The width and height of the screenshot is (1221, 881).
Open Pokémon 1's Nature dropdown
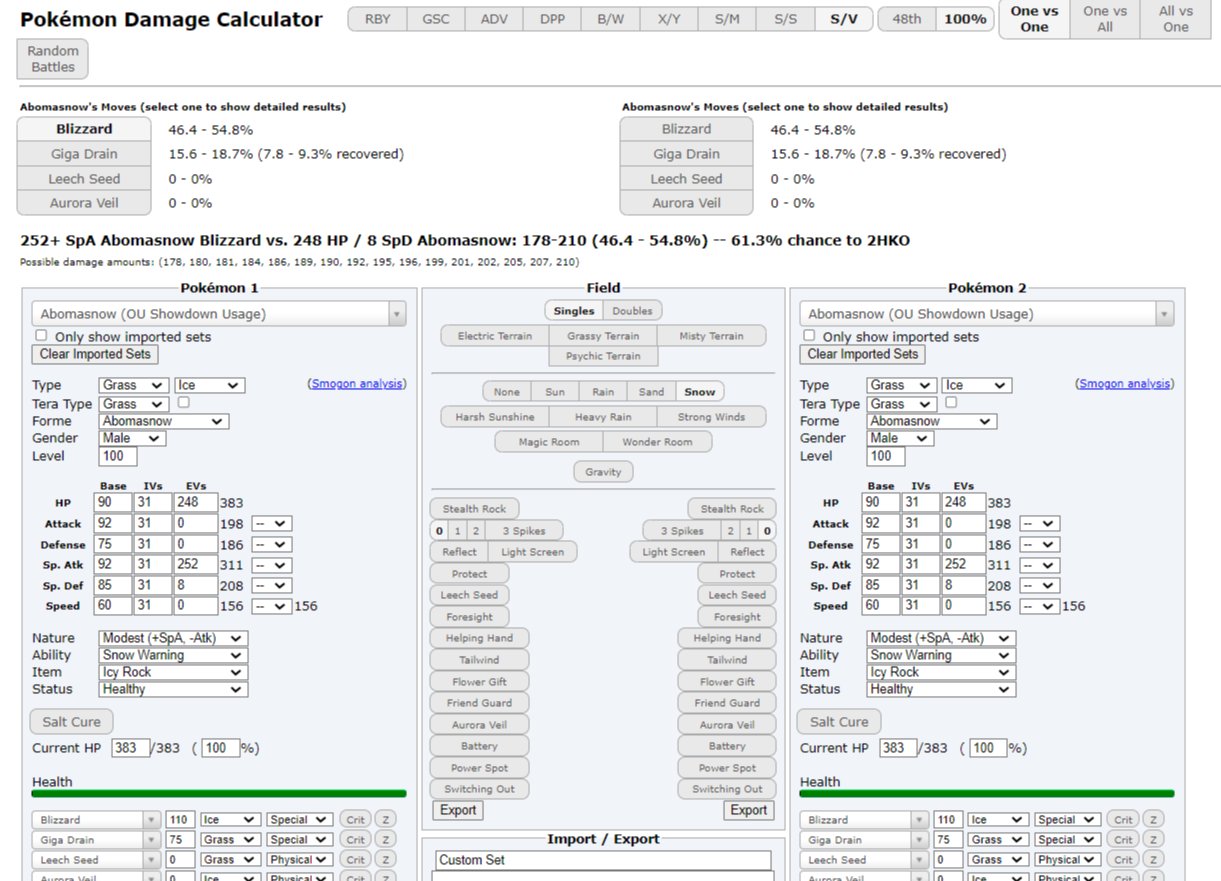[173, 638]
